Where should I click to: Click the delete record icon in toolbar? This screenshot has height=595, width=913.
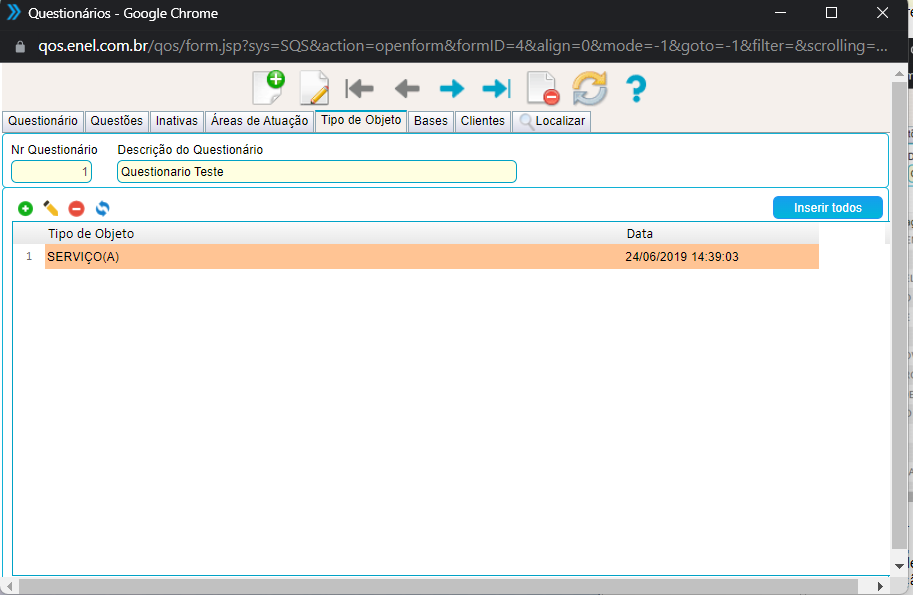coord(543,88)
